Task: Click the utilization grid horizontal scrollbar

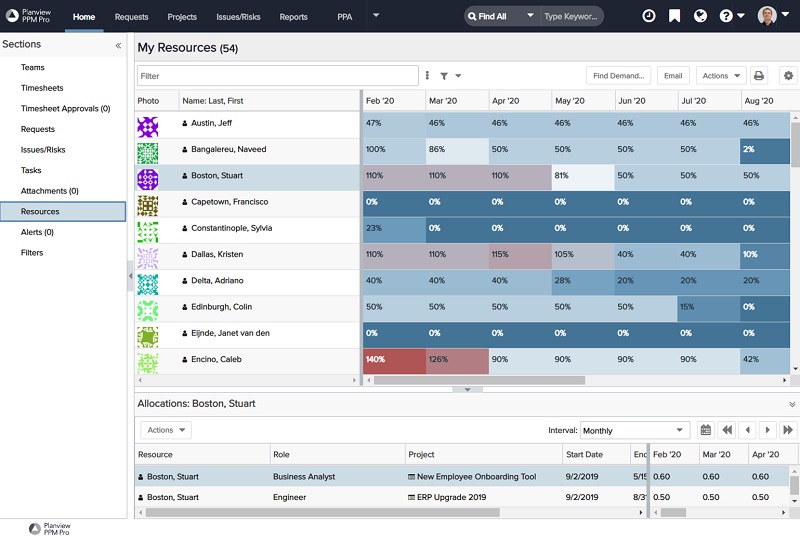Action: pyautogui.click(x=479, y=380)
